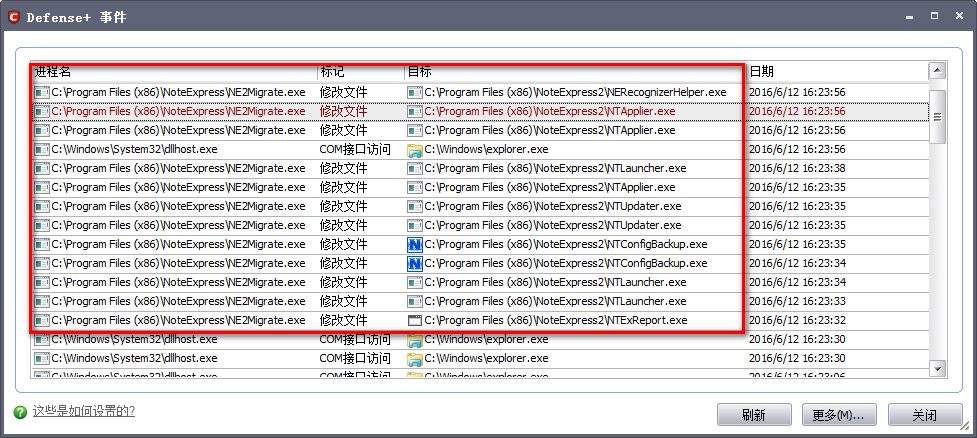Click the NERecognizerHelper.exe target file icon
977x438 pixels.
click(414, 92)
